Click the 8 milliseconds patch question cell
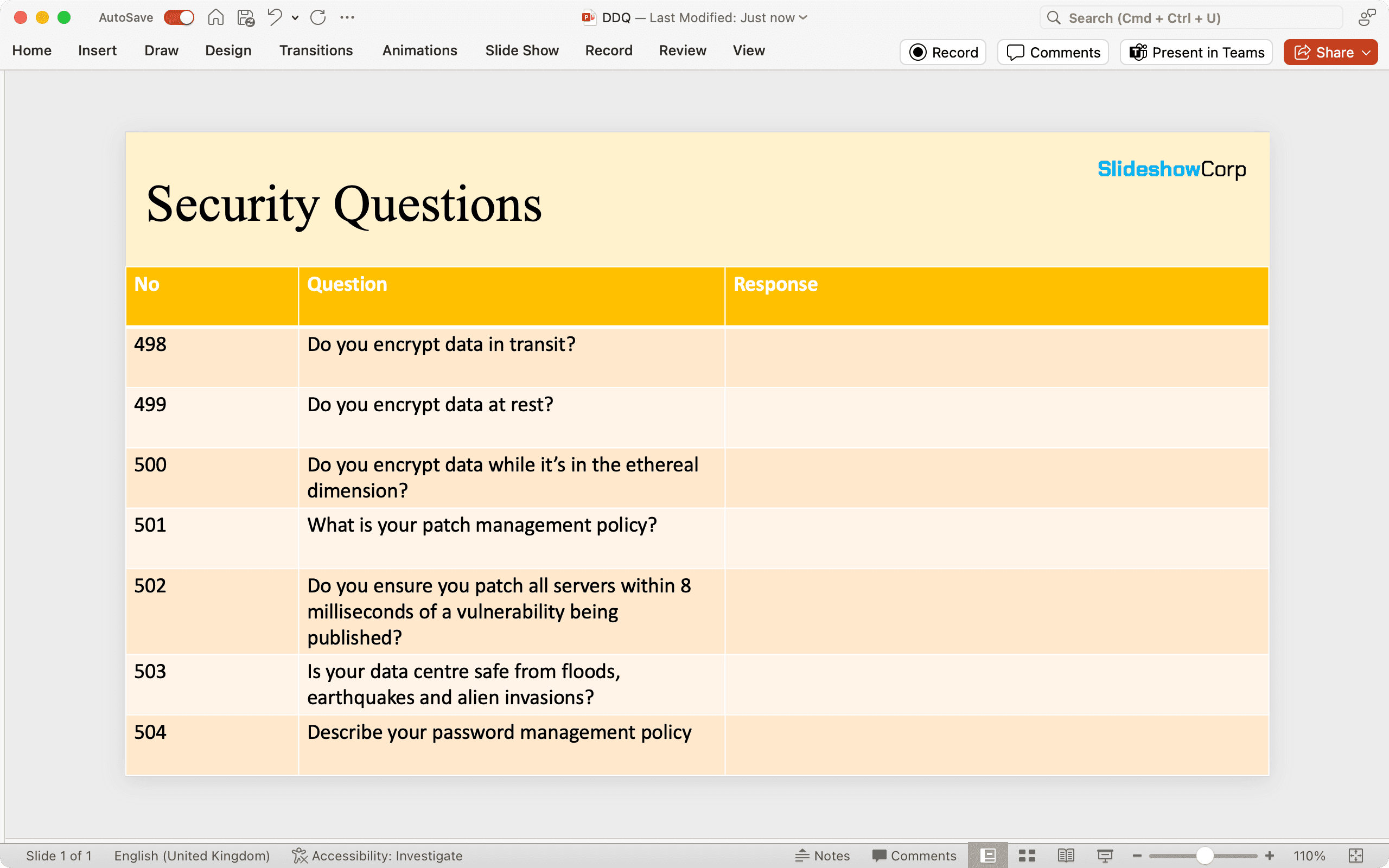The image size is (1389, 868). pyautogui.click(x=512, y=611)
